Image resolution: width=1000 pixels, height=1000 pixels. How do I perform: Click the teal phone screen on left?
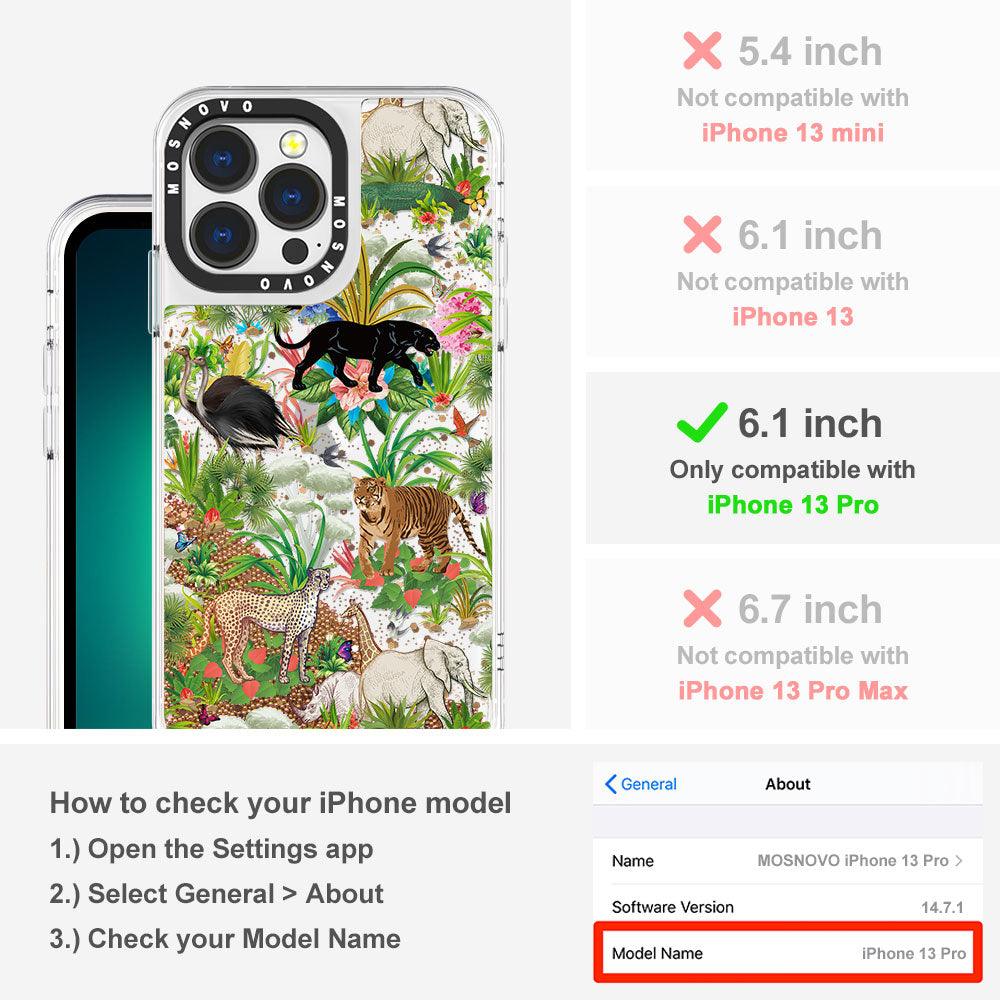[108, 472]
